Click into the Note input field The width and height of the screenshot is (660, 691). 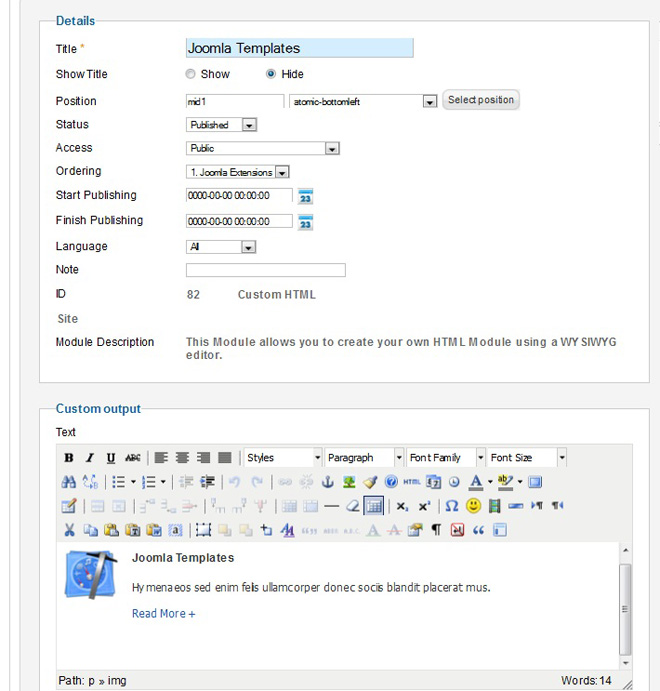click(x=265, y=270)
